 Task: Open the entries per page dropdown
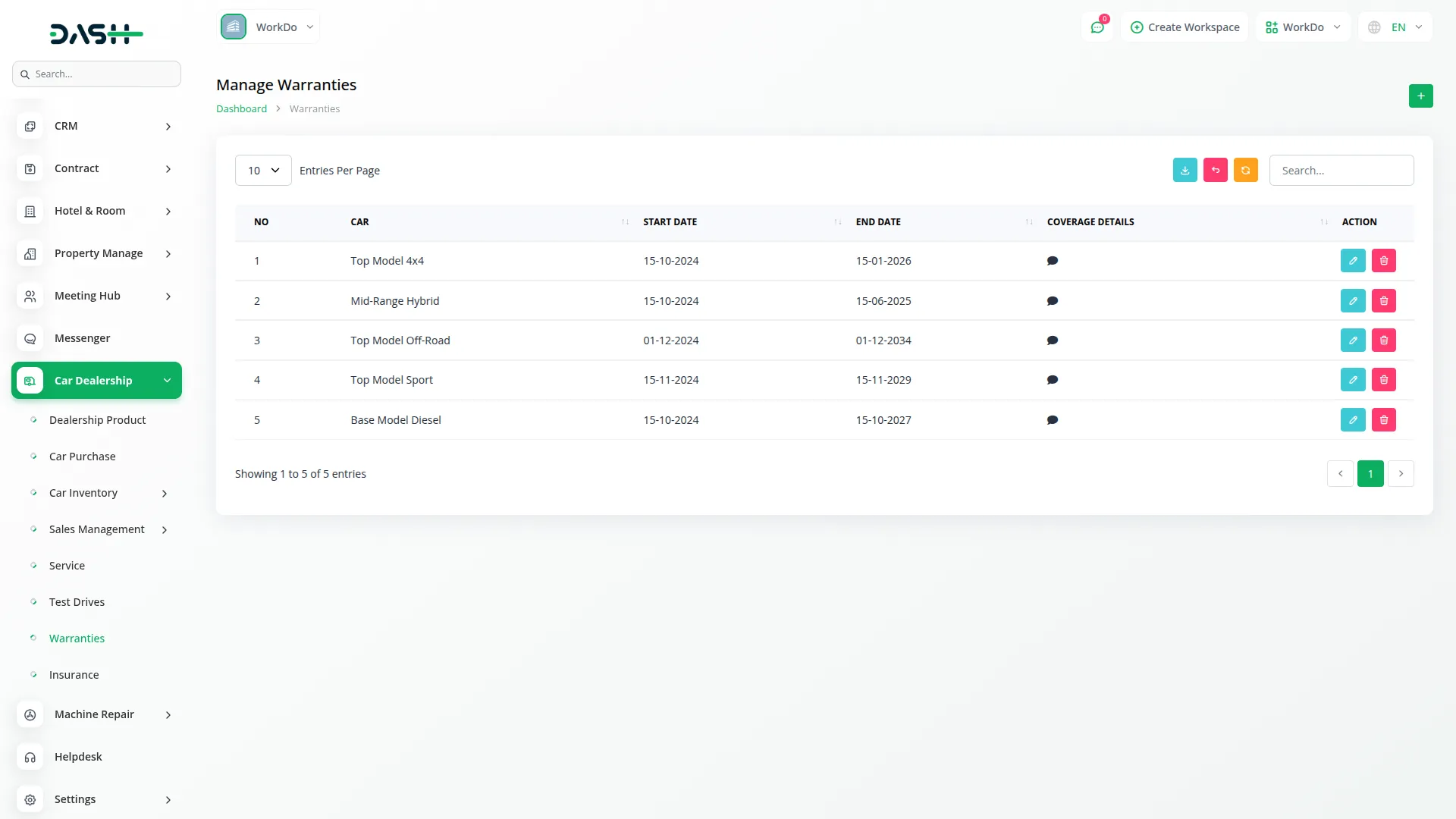(263, 171)
